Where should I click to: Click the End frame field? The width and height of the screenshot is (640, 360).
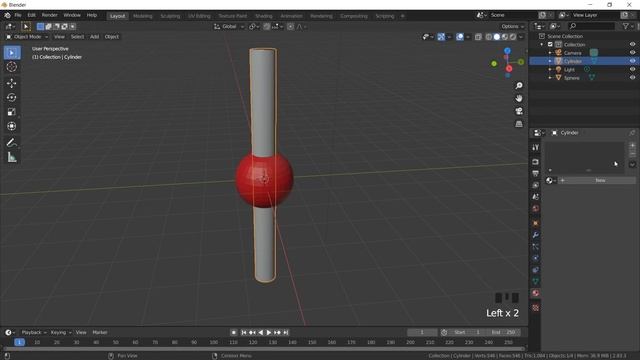tap(504, 333)
